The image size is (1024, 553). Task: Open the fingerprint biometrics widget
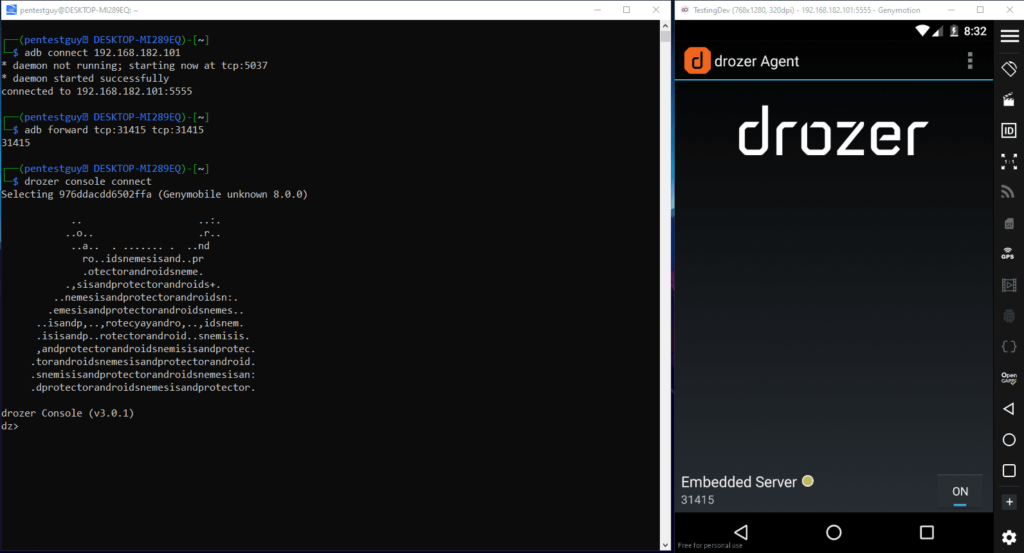1009,316
